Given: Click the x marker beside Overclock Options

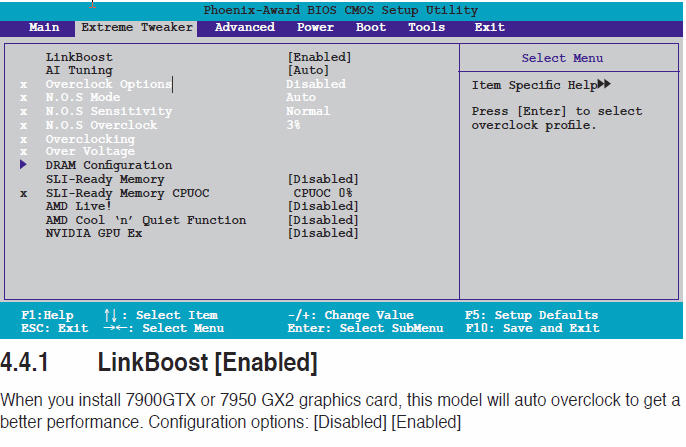Looking at the screenshot, I should (x=23, y=85).
